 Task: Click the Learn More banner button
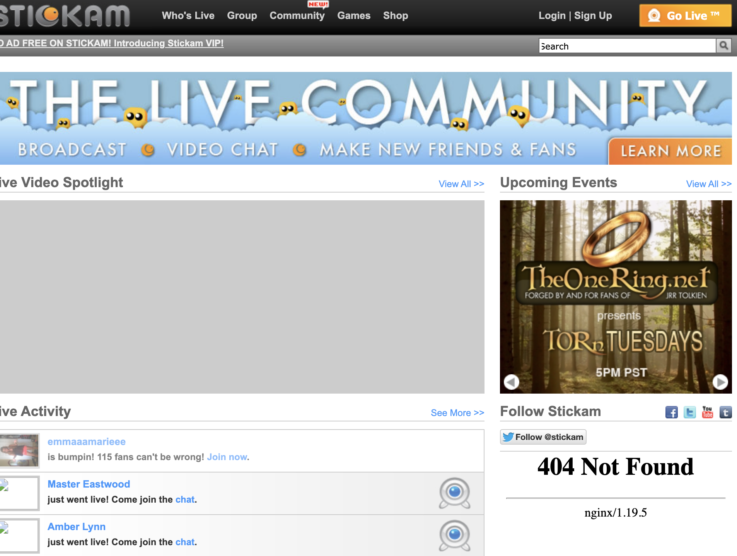click(x=670, y=151)
